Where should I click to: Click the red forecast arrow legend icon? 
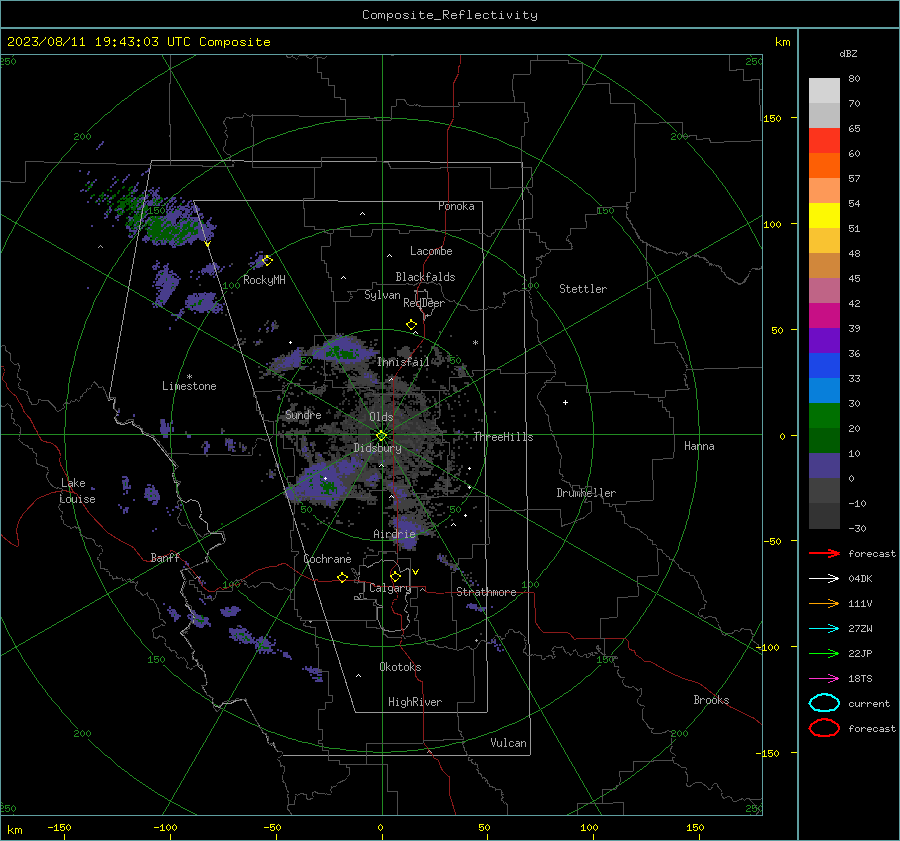tap(824, 553)
